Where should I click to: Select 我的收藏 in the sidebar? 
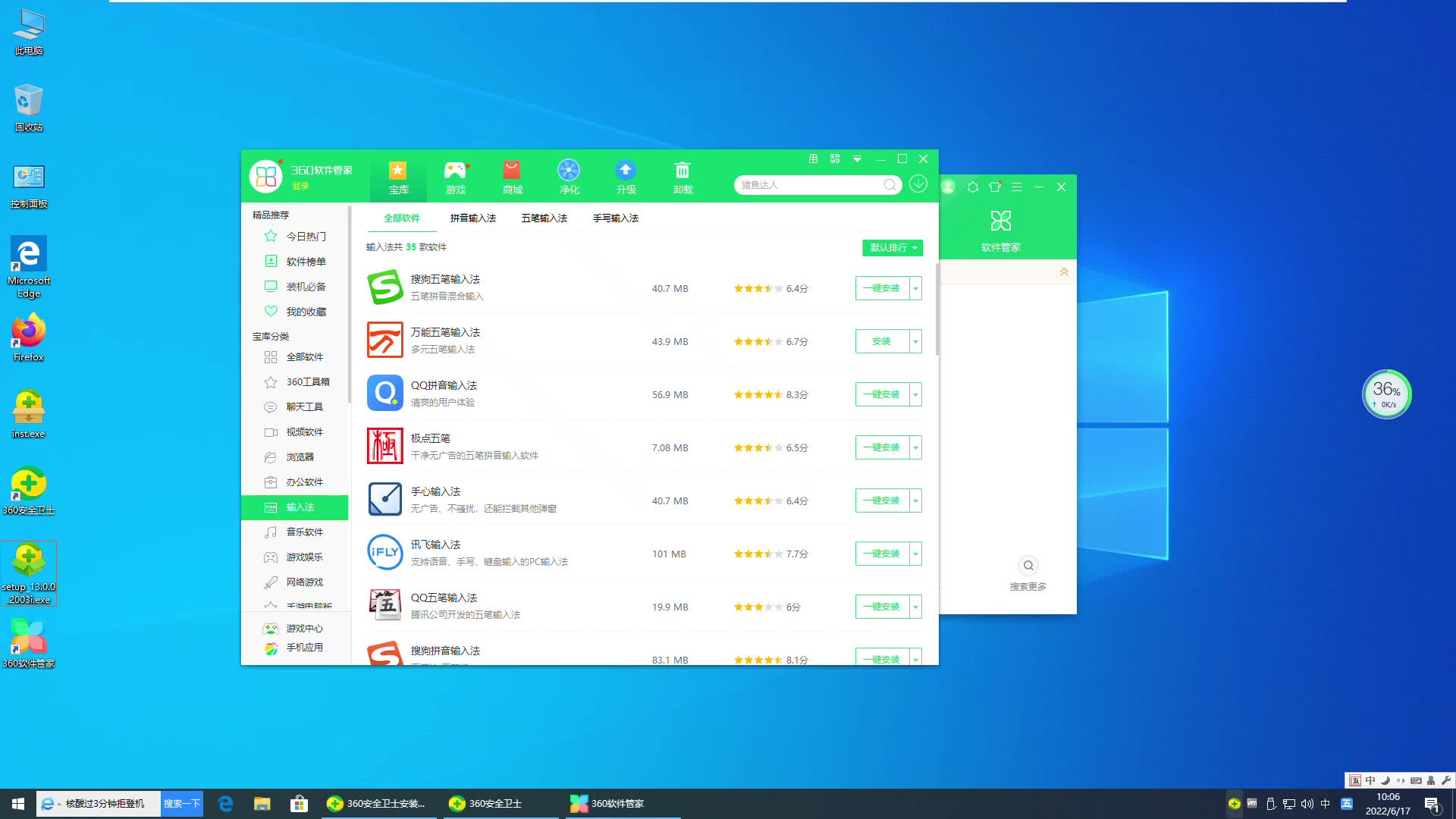click(295, 312)
